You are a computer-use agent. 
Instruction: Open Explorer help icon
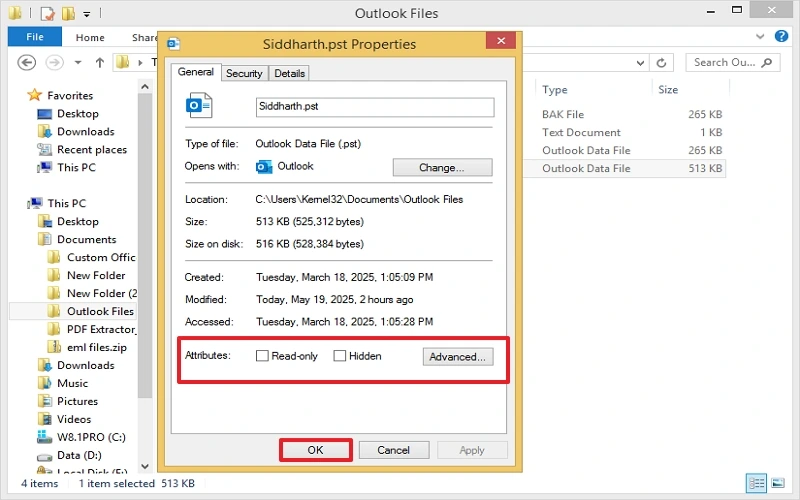(x=781, y=36)
